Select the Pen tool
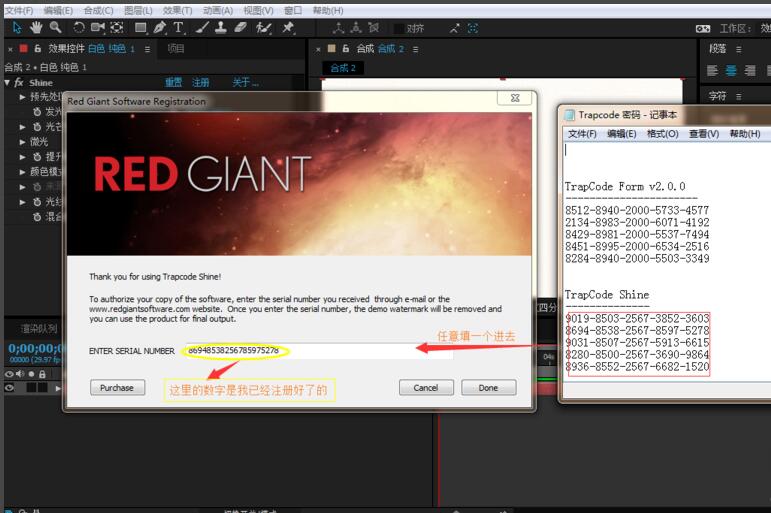Screen dimensions: 771x513 pyautogui.click(x=160, y=28)
